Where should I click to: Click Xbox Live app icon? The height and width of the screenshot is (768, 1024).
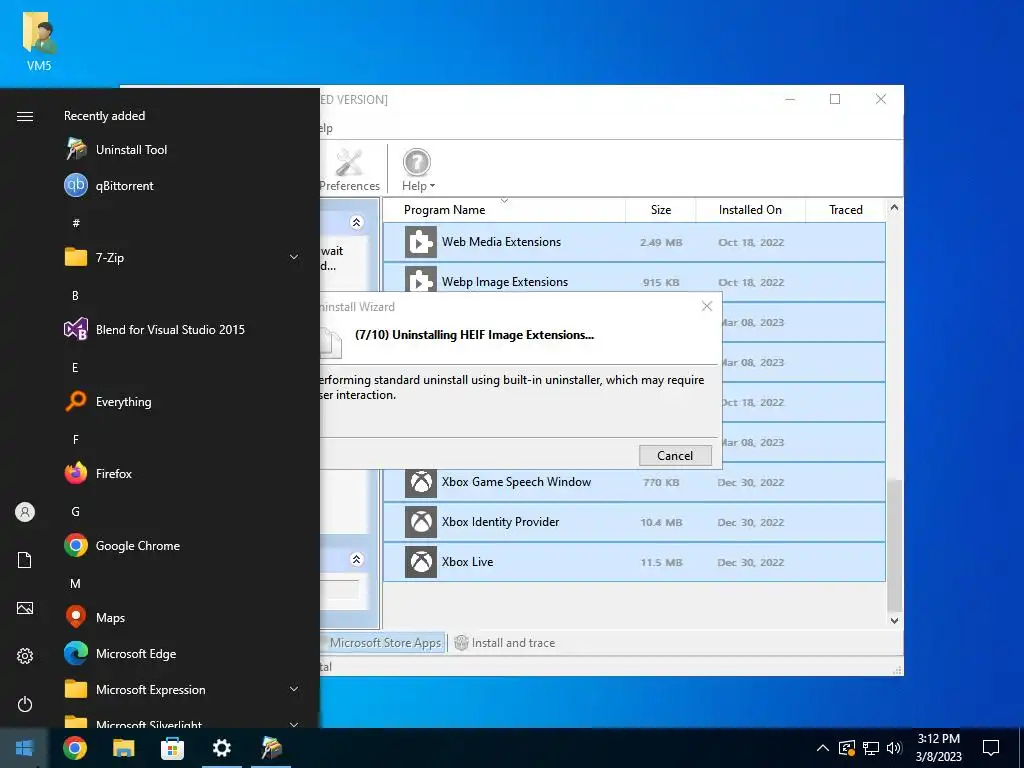(x=421, y=562)
